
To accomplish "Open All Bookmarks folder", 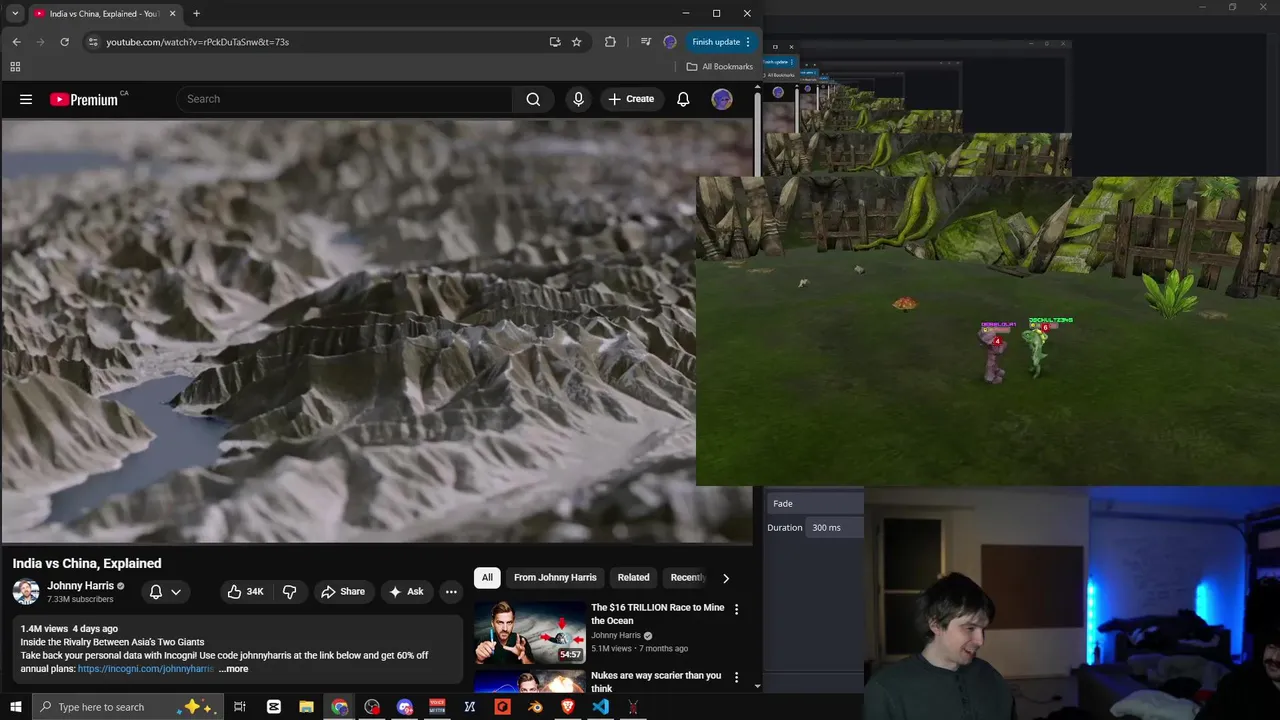I will [x=720, y=67].
